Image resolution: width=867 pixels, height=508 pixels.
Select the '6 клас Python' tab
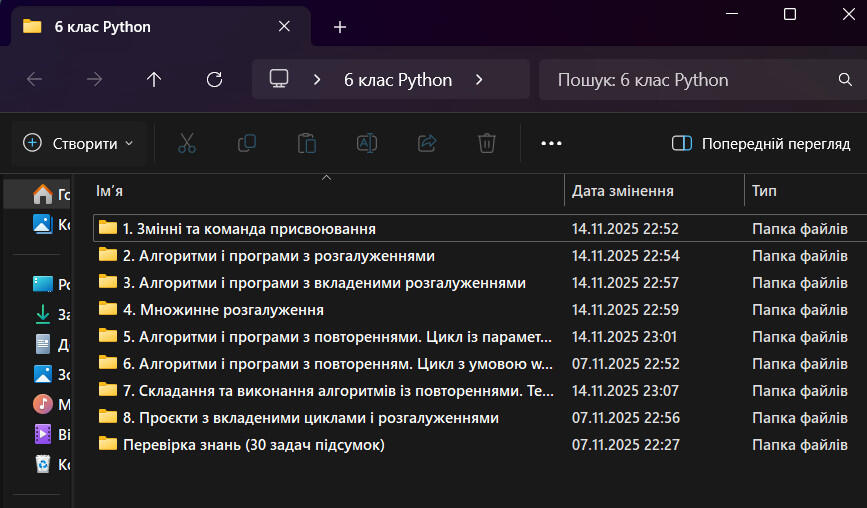[160, 27]
